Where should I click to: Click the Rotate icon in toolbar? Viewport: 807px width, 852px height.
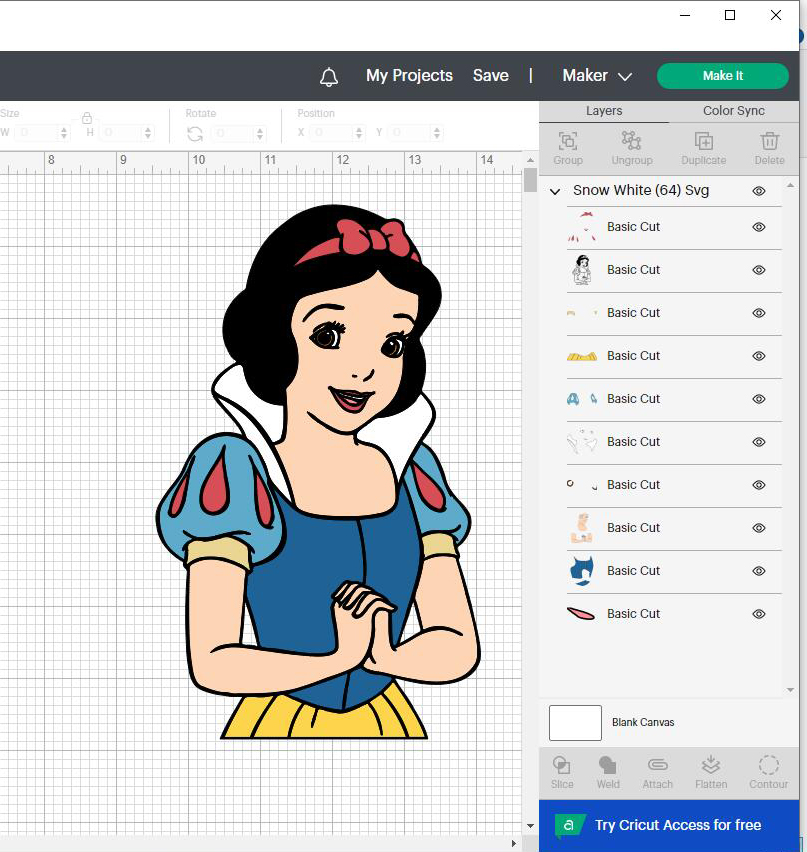195,134
